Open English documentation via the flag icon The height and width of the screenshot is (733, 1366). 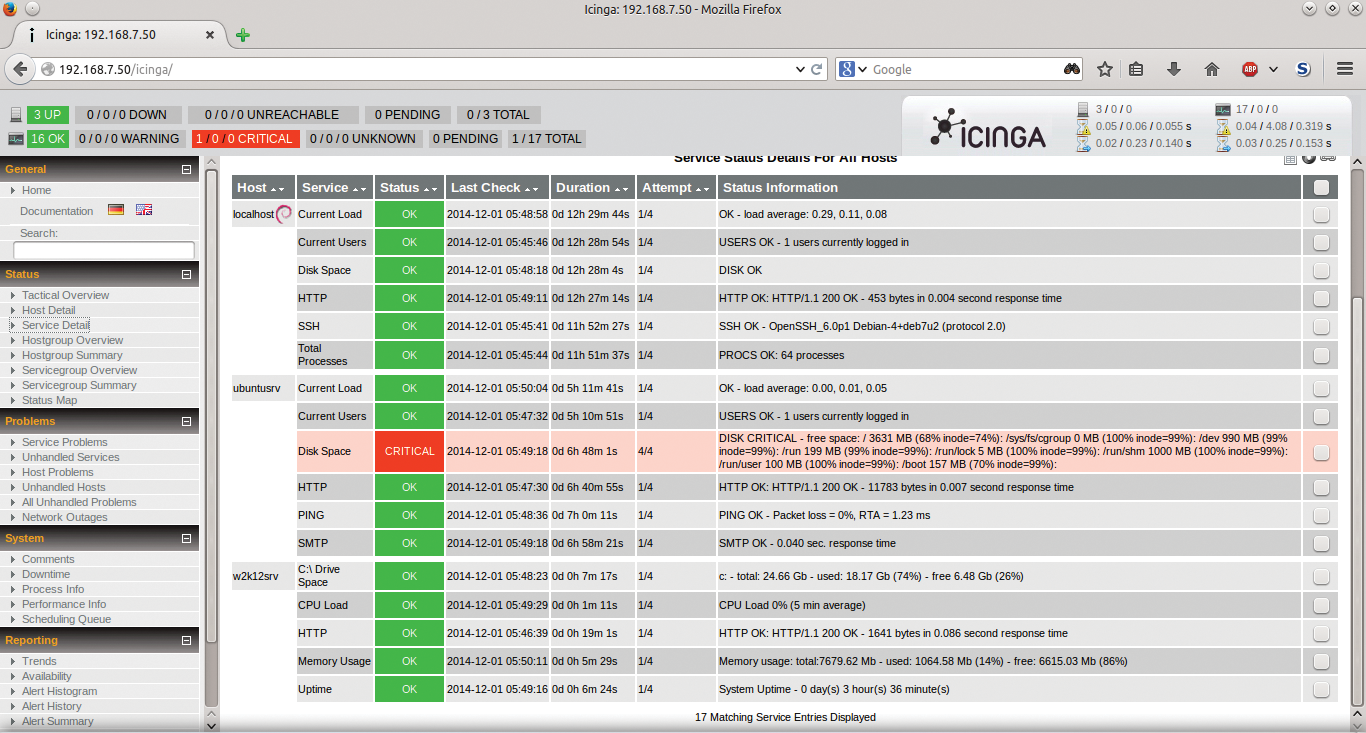[x=145, y=210]
